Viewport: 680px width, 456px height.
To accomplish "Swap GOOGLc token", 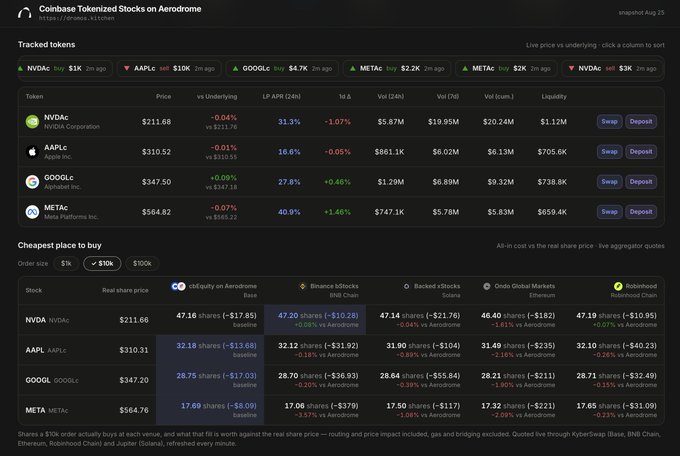I will click(609, 182).
